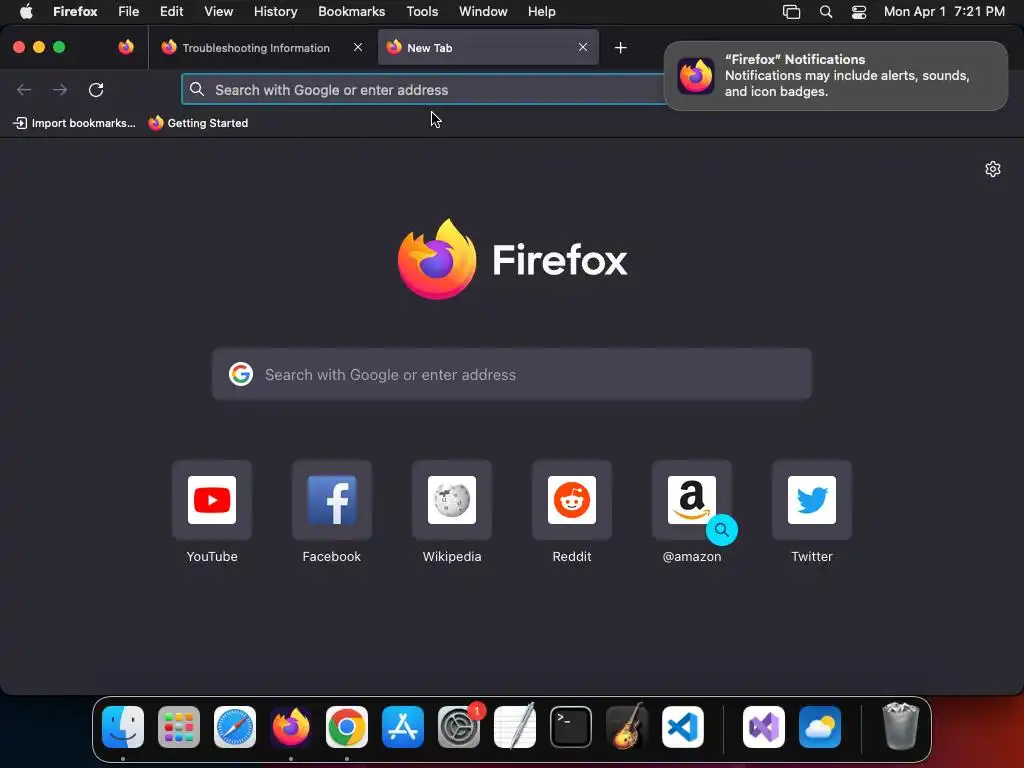Click Import bookmarks in bookmarks toolbar
Image resolution: width=1024 pixels, height=768 pixels.
[74, 123]
